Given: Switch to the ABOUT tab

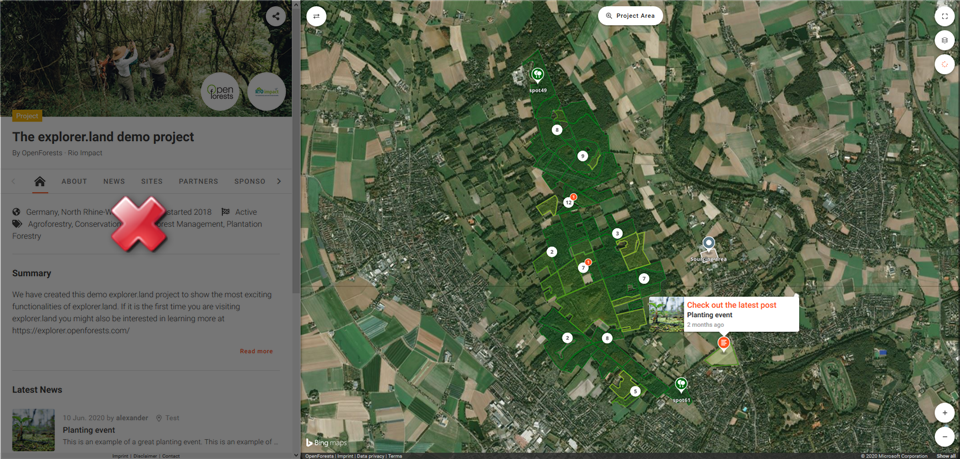Looking at the screenshot, I should pyautogui.click(x=74, y=181).
